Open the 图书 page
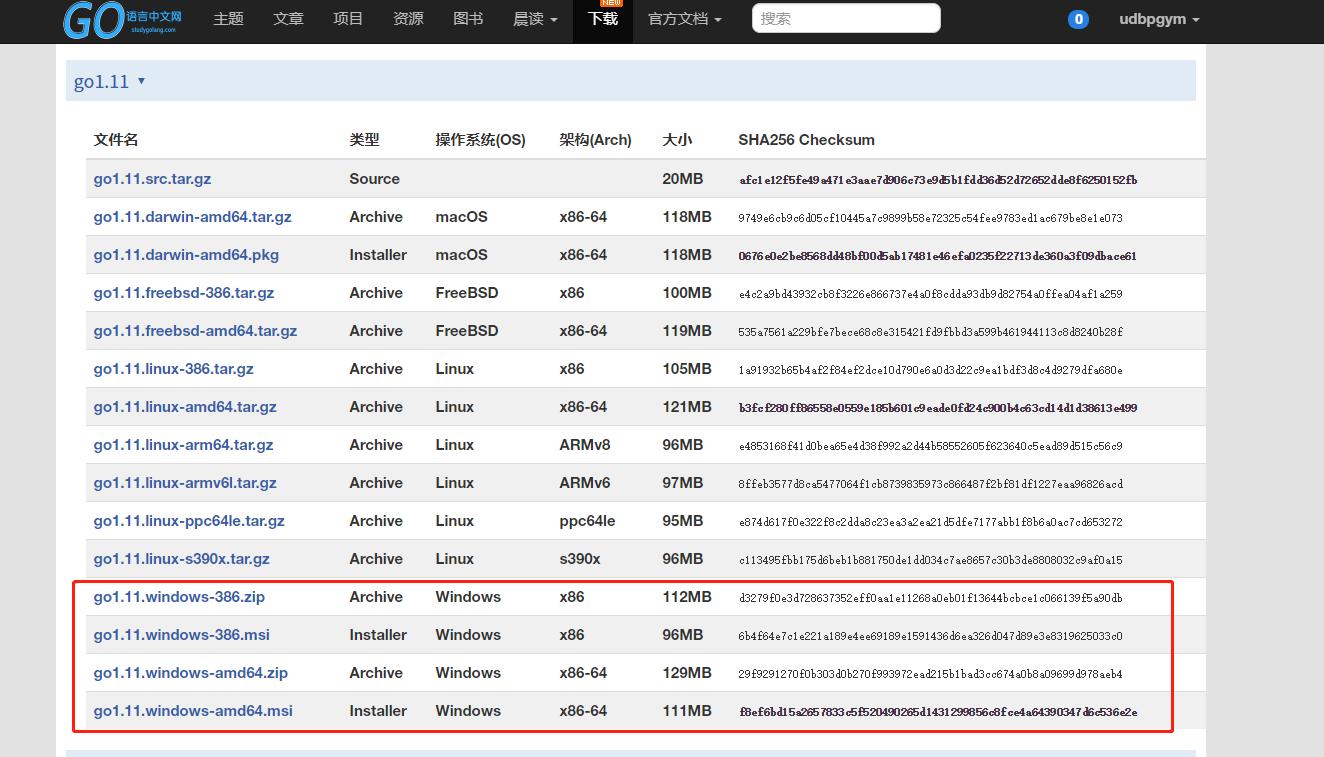Viewport: 1324px width, 757px height. (x=468, y=19)
